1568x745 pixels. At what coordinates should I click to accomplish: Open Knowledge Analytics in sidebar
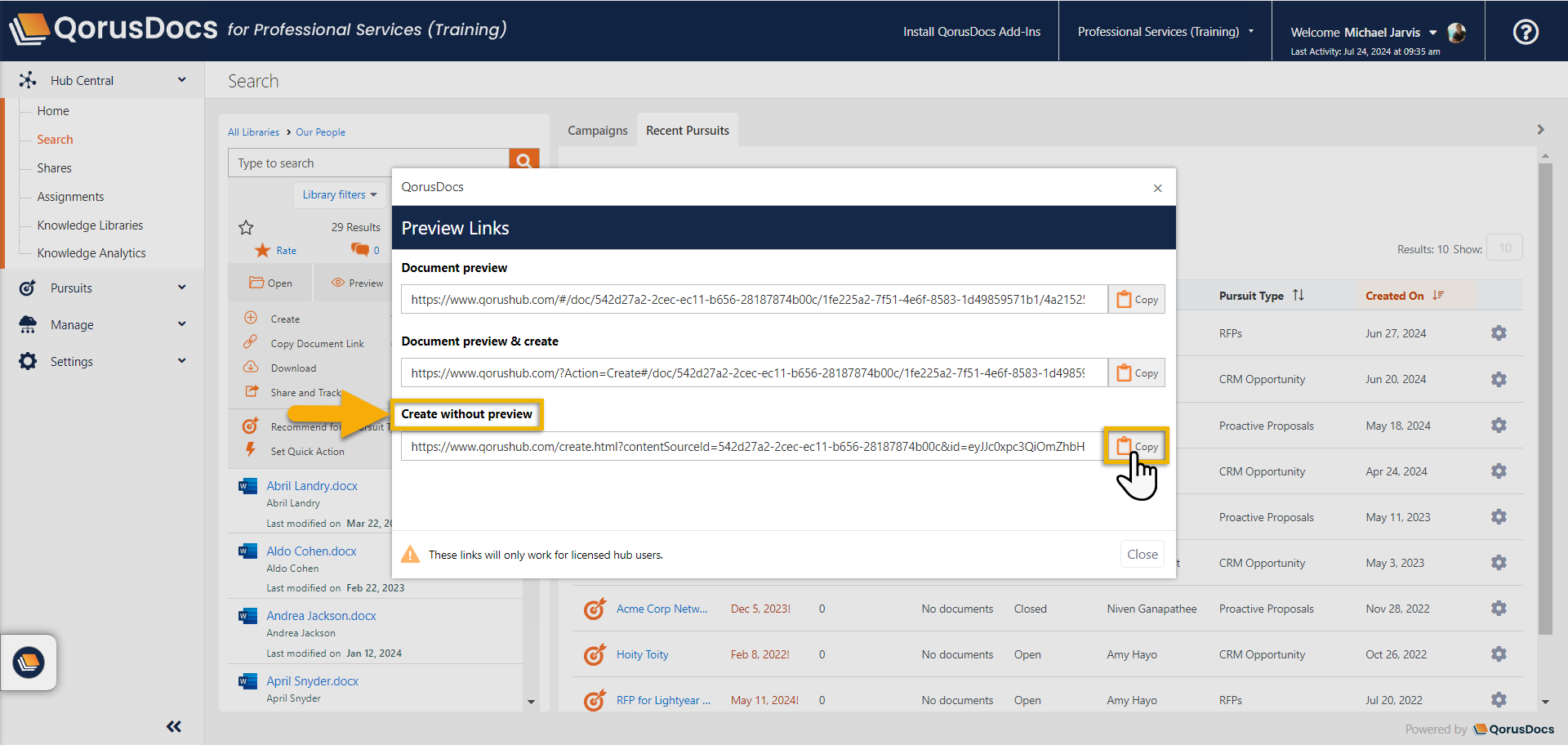click(x=91, y=253)
